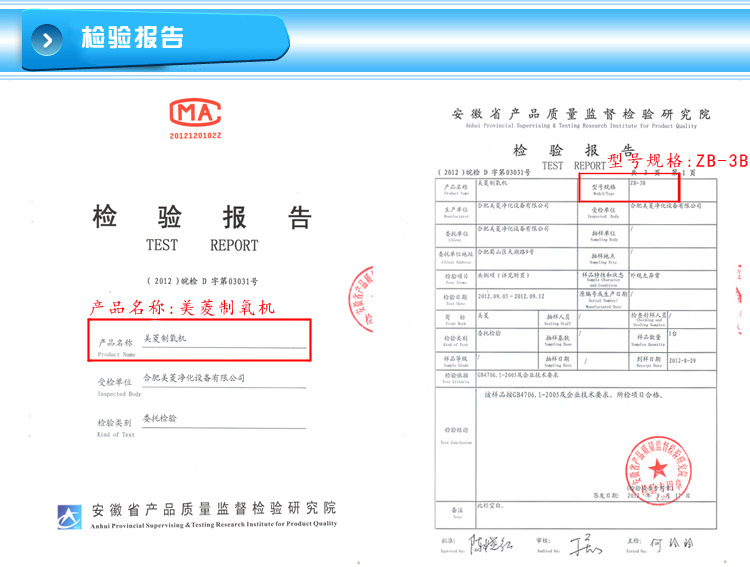Click TEST REPORT text on the cover page
Screen dimensions: 750x567
click(202, 245)
